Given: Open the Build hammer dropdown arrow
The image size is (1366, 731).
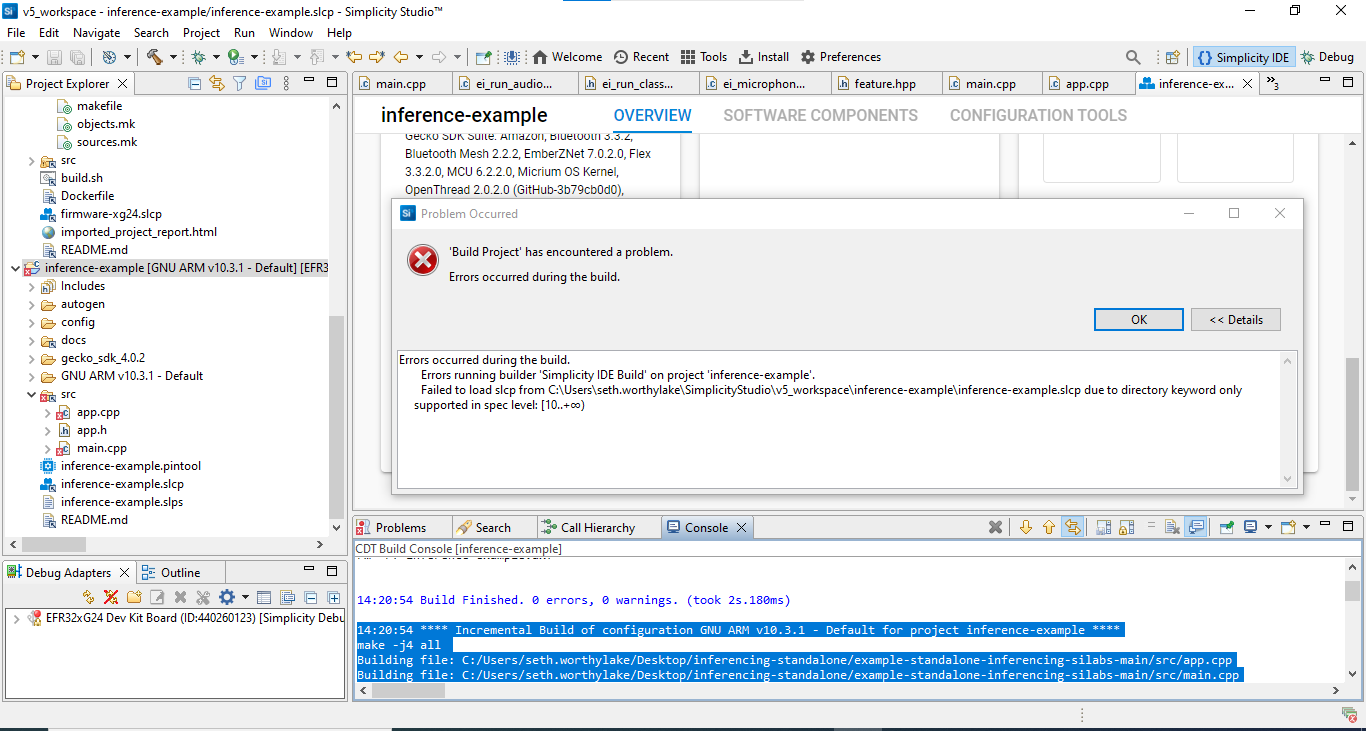Looking at the screenshot, I should pos(173,57).
